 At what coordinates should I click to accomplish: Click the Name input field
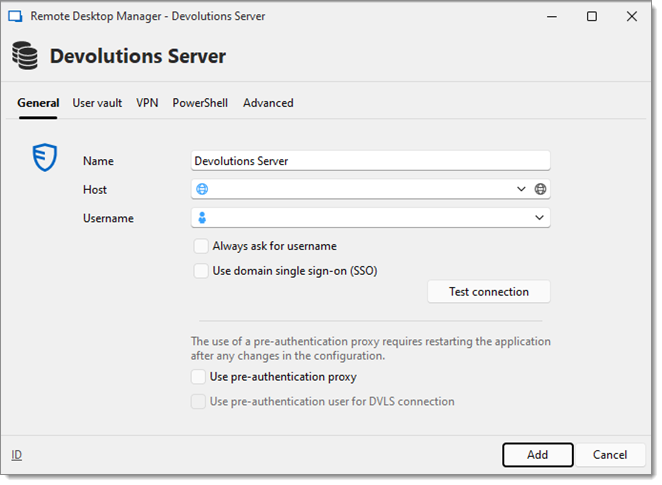(370, 161)
